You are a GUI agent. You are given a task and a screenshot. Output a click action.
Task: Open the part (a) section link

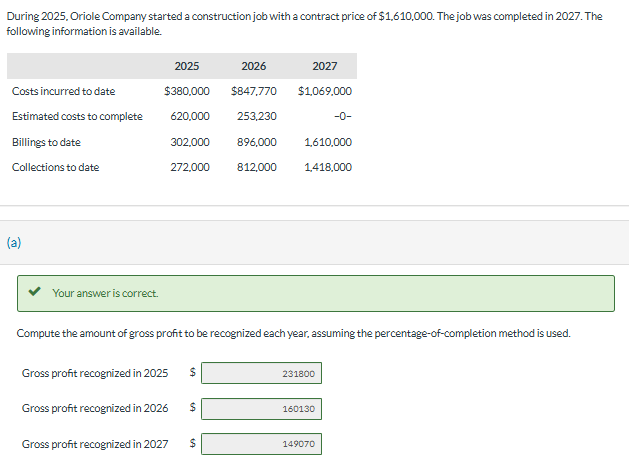coord(14,242)
